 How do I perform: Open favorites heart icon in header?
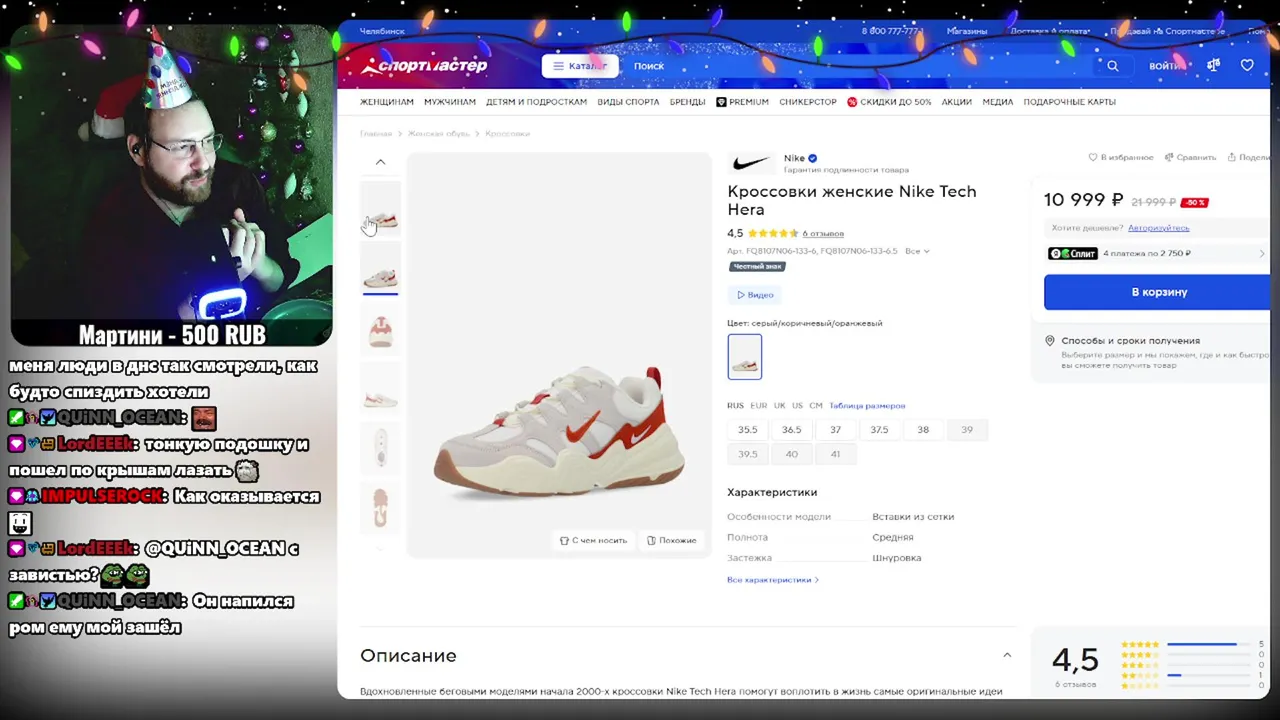tap(1247, 66)
